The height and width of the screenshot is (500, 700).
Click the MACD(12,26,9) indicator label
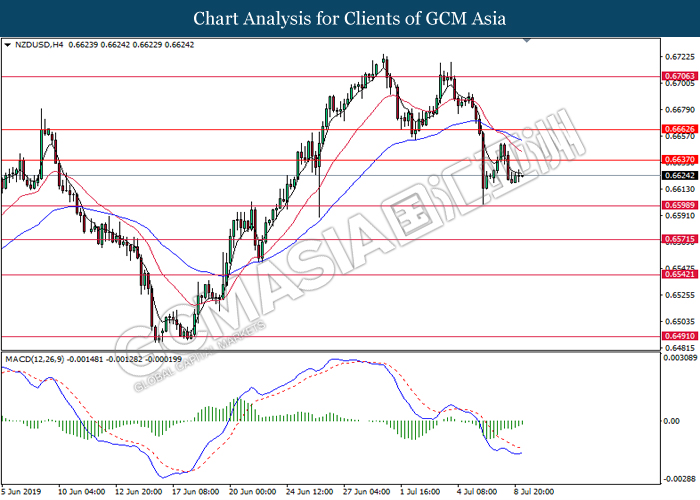click(35, 359)
